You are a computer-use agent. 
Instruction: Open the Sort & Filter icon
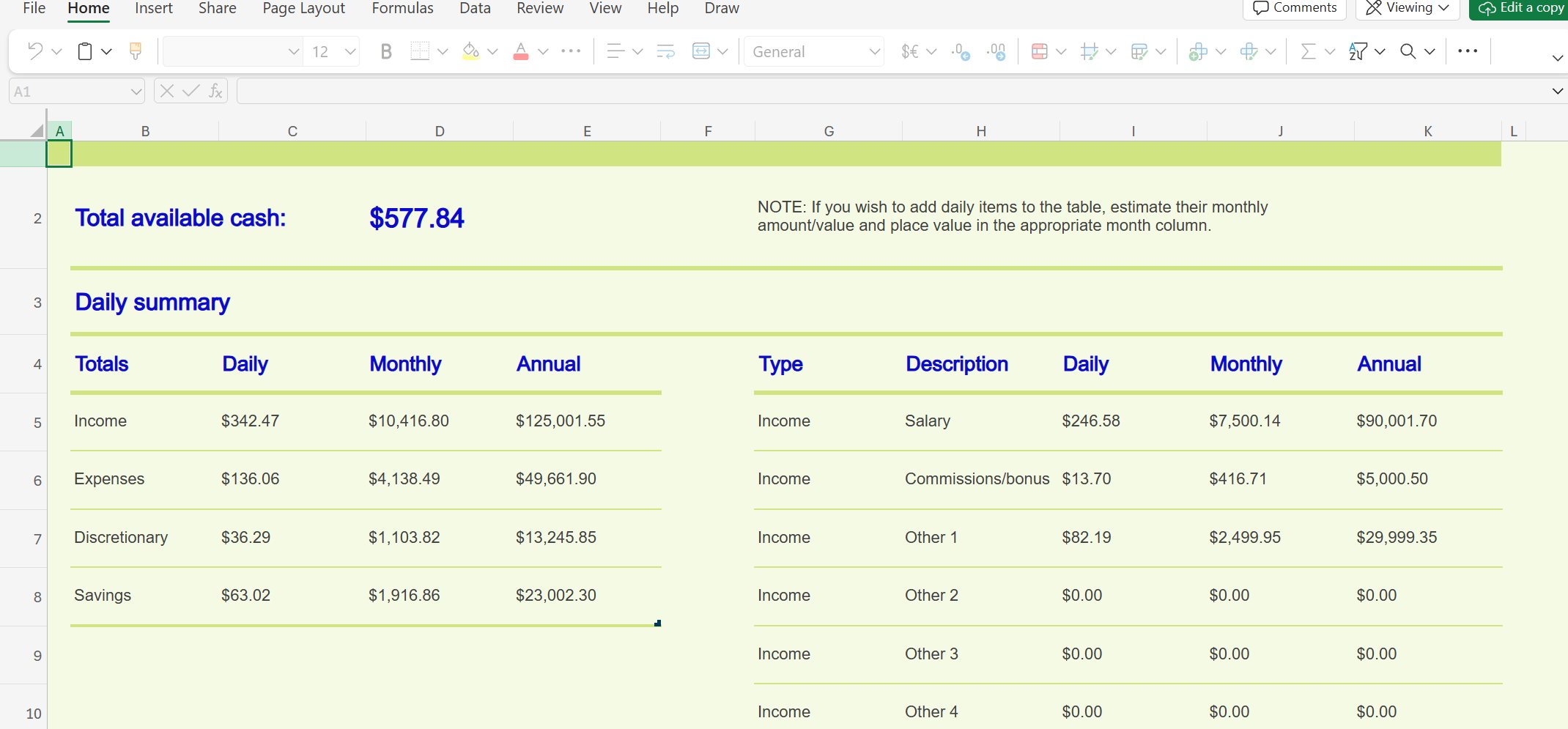1359,51
